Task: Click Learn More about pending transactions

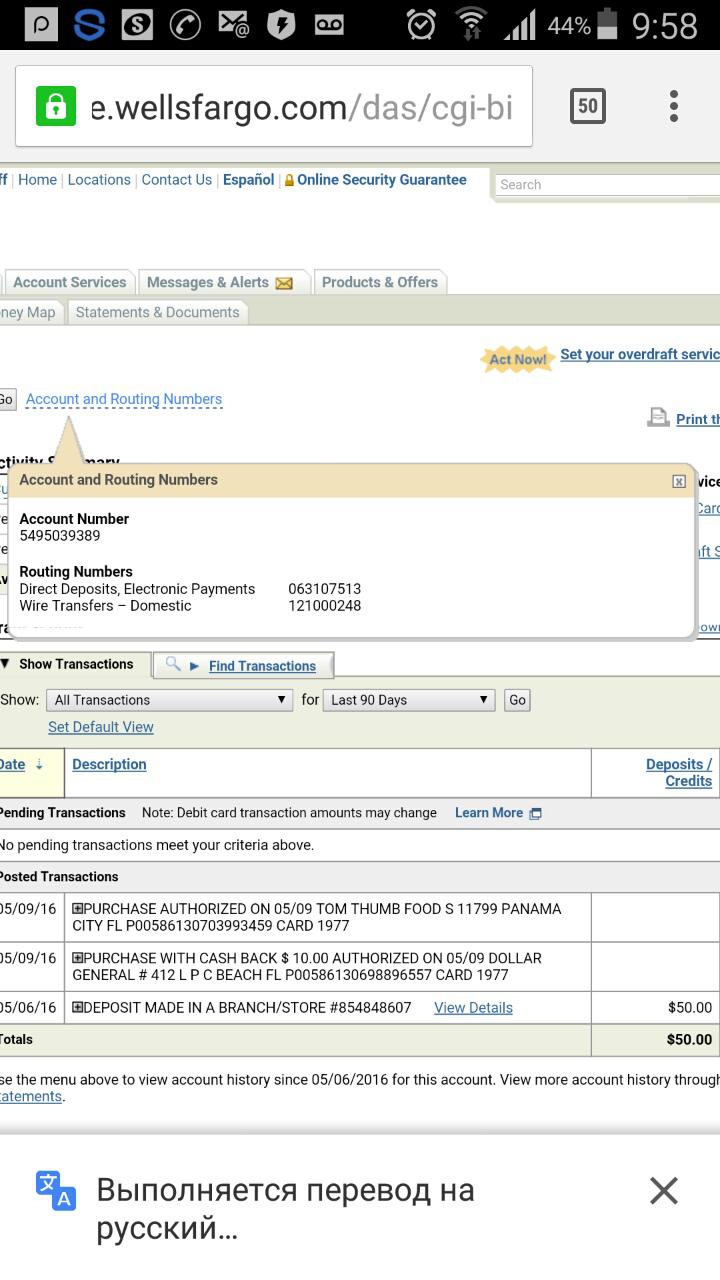Action: tap(489, 813)
